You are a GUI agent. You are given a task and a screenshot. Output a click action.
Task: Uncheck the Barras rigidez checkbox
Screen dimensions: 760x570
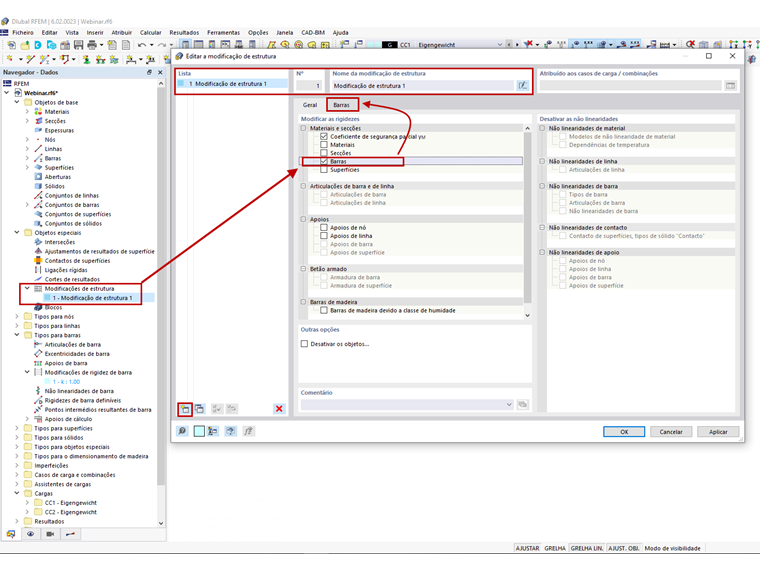click(324, 161)
